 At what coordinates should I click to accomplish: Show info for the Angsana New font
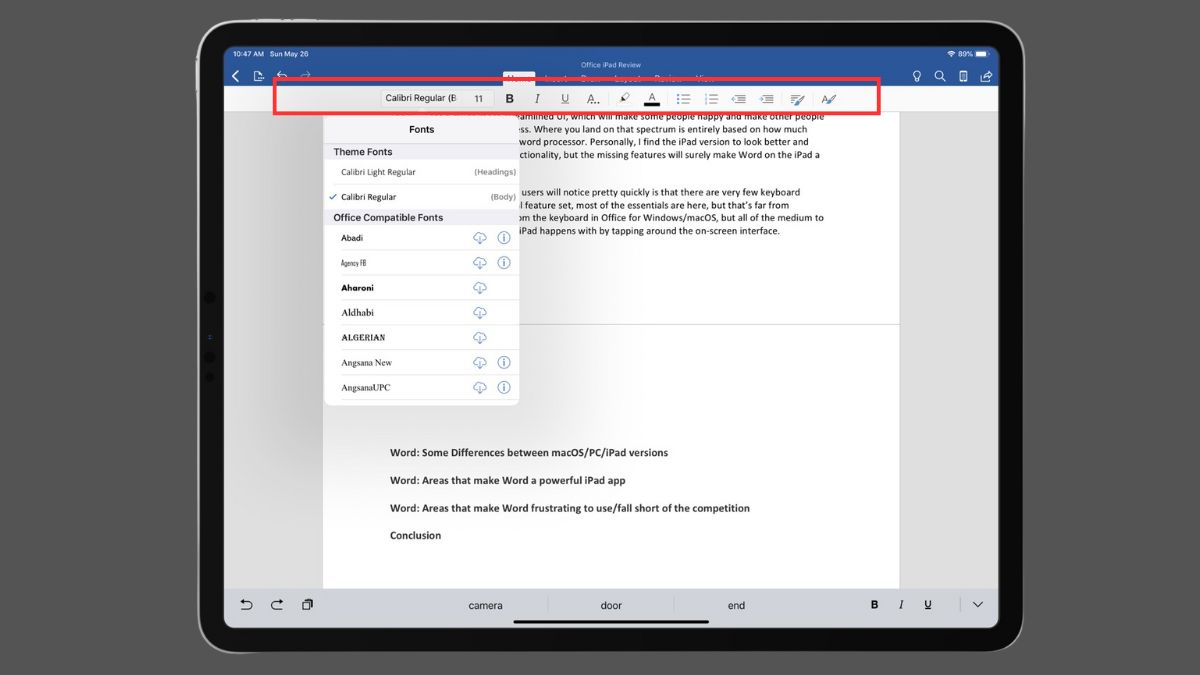504,363
